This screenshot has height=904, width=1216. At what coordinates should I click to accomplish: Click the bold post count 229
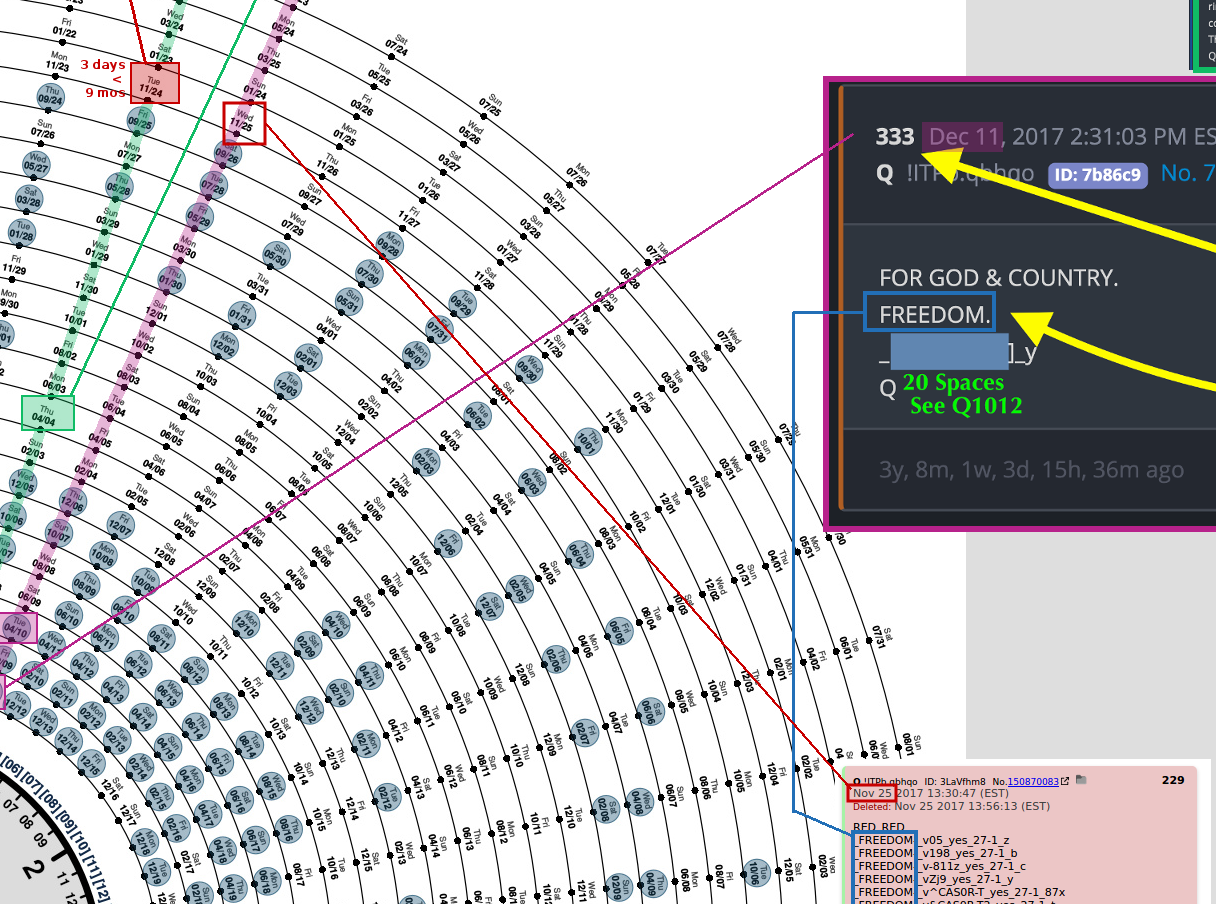[x=1173, y=780]
